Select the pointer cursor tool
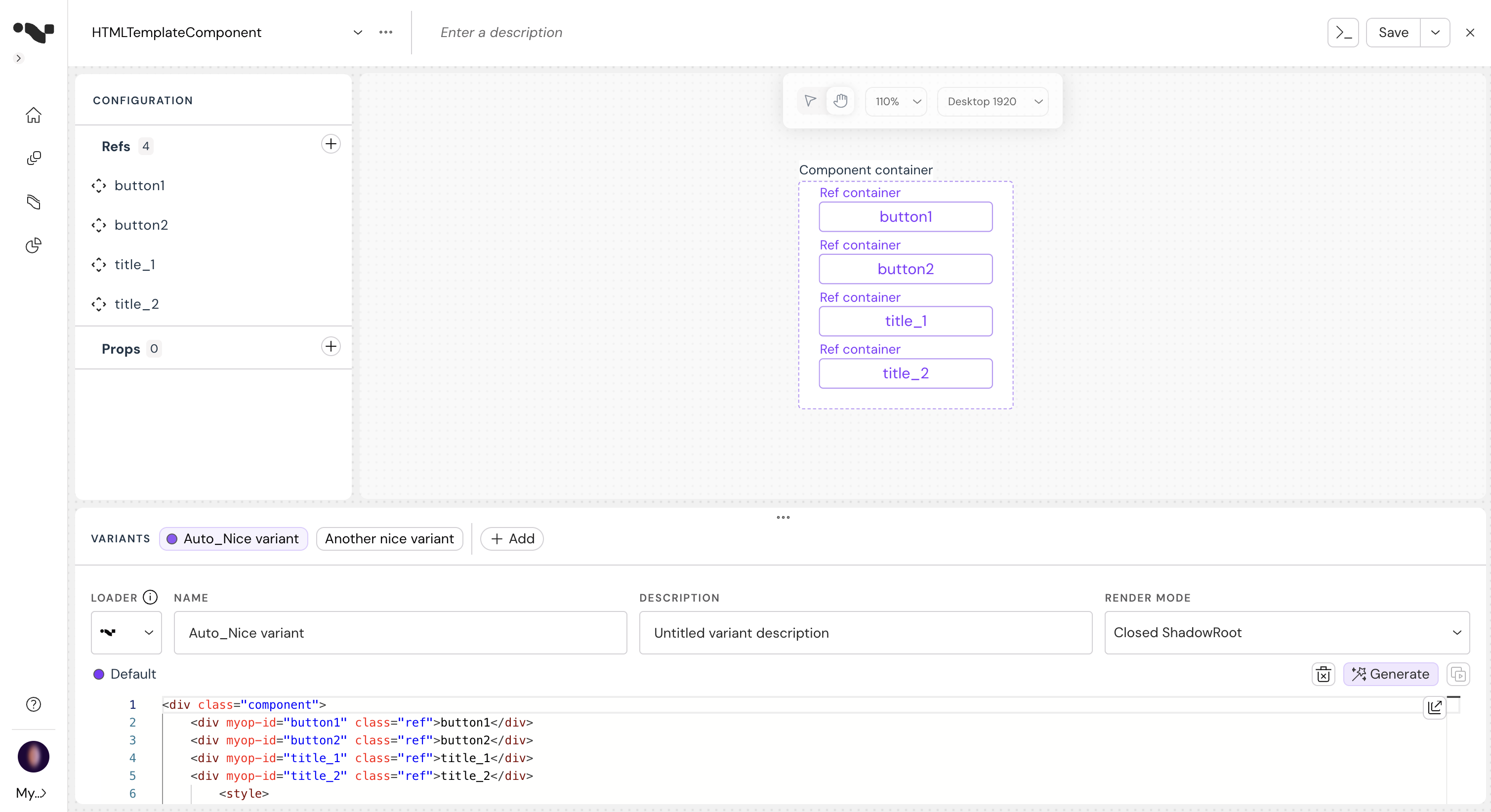1491x812 pixels. [810, 101]
